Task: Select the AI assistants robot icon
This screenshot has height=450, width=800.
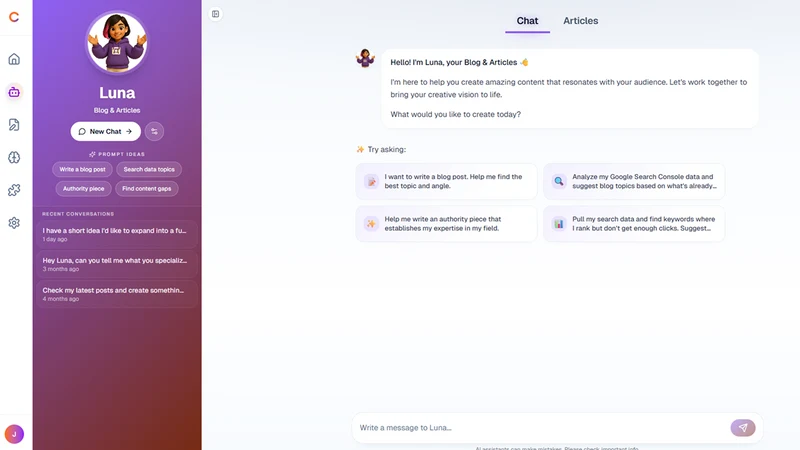Action: (x=14, y=92)
